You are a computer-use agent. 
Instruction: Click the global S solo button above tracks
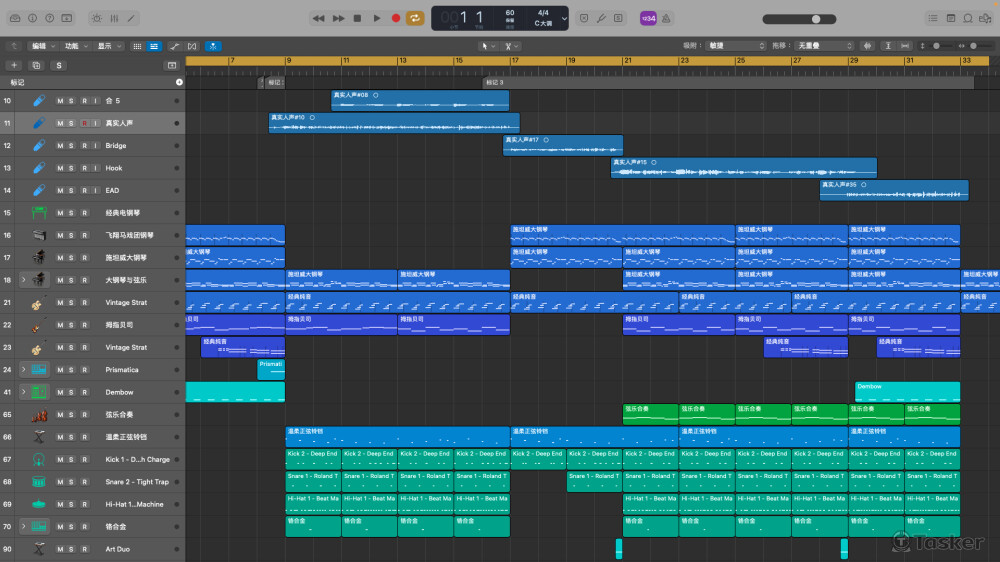coord(59,65)
